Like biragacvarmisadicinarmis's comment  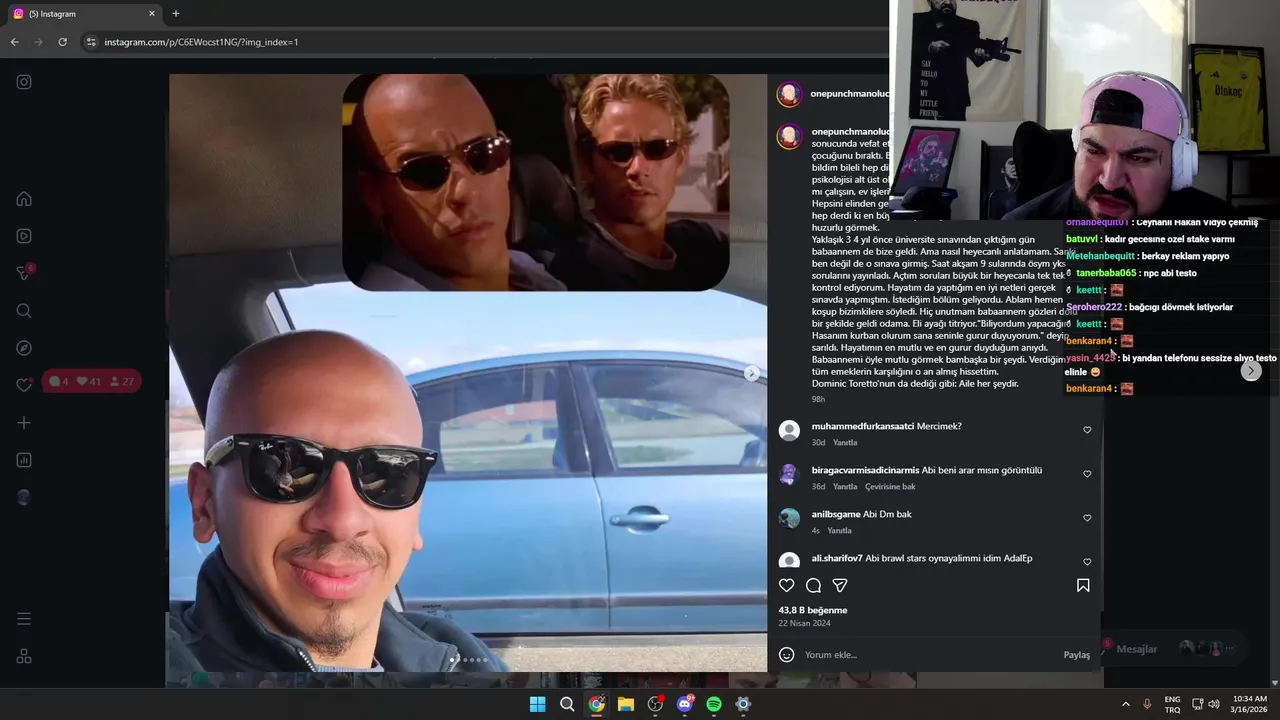[1087, 474]
